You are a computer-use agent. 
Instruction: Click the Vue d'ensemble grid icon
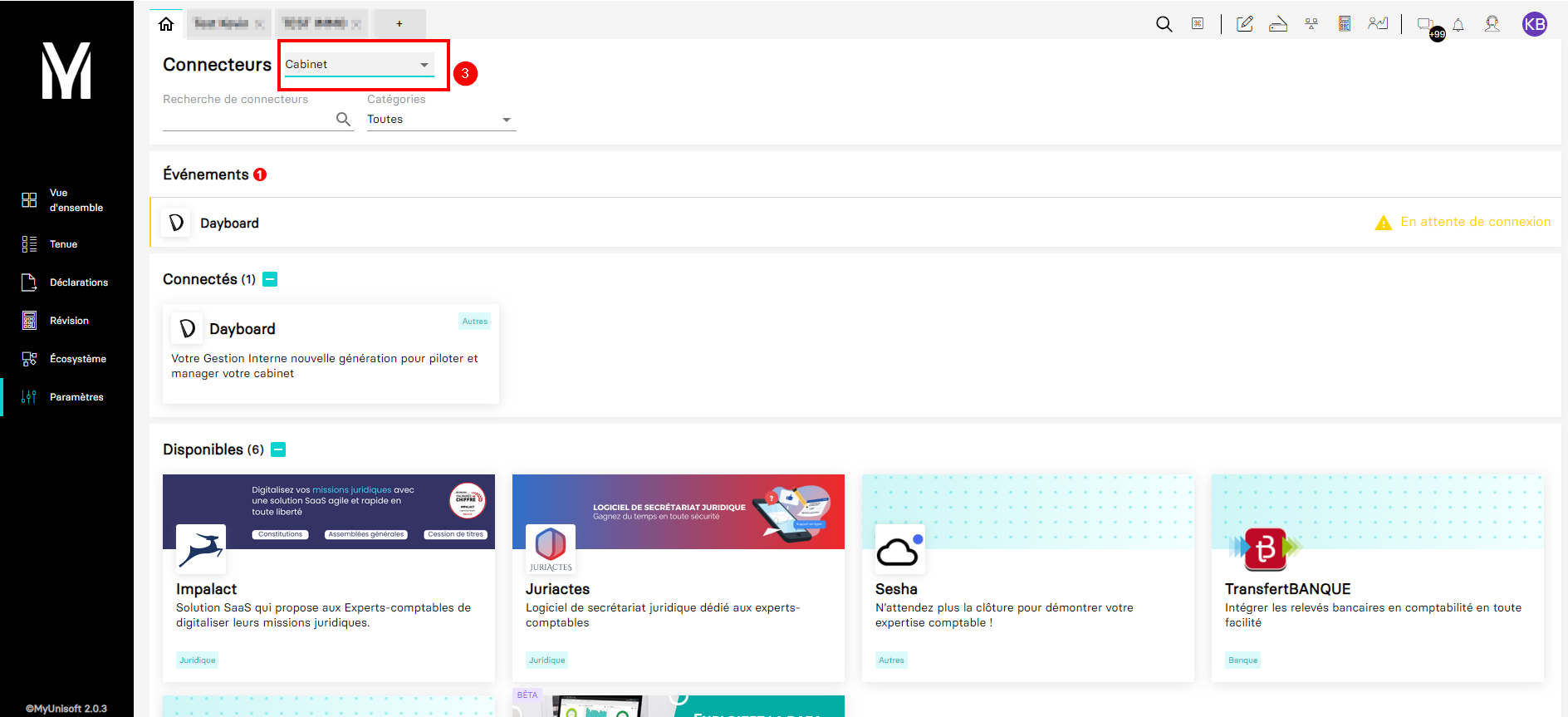(29, 200)
